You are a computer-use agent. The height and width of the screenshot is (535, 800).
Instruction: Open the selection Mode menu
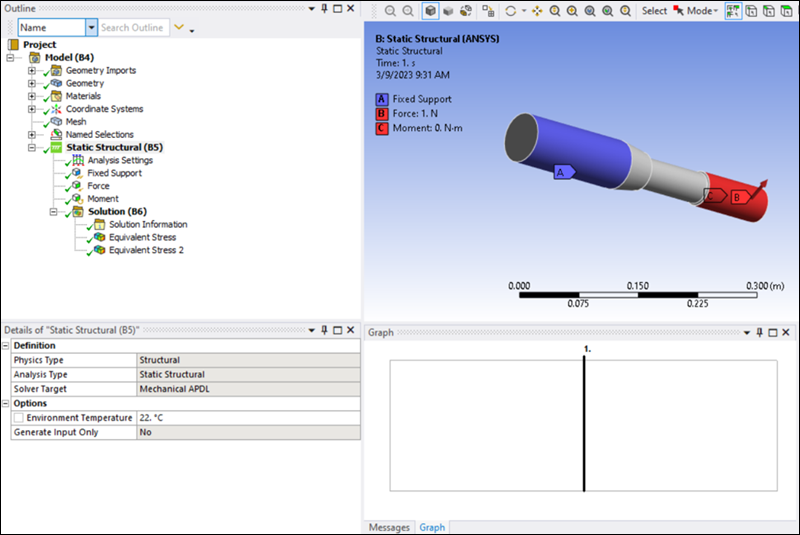699,11
